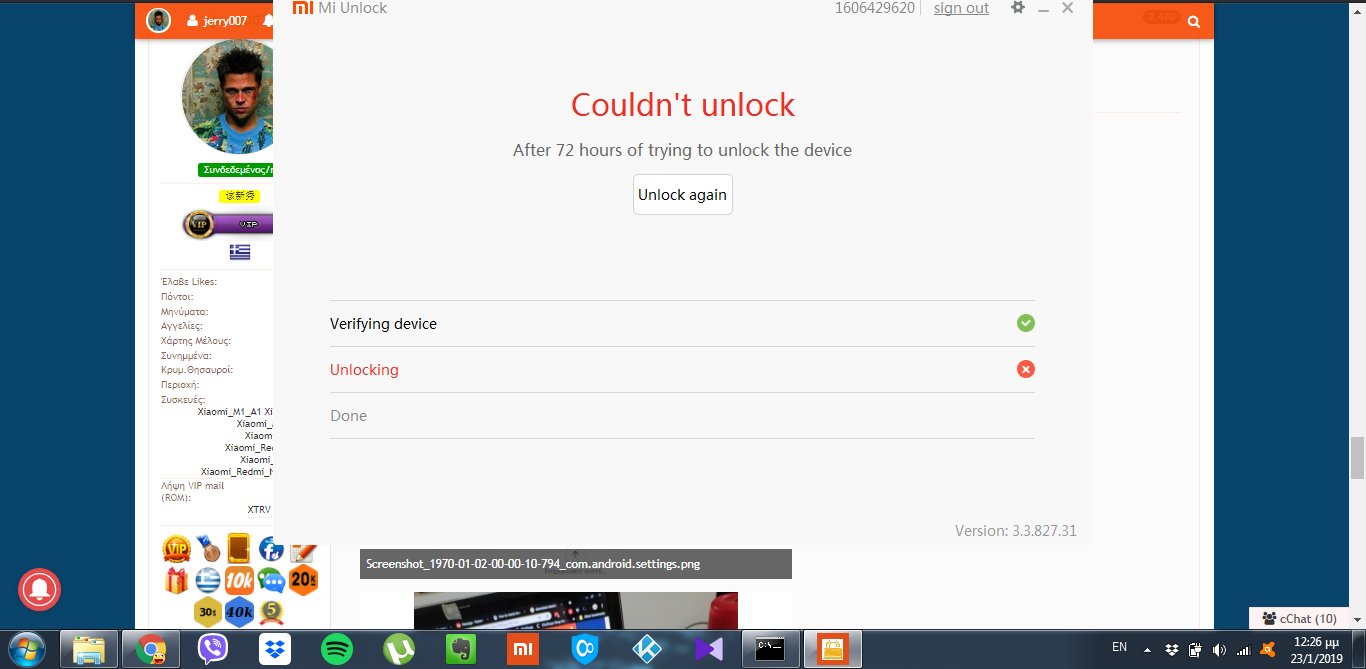Select the Done step text
Image resolution: width=1366 pixels, height=669 pixels.
pos(348,416)
